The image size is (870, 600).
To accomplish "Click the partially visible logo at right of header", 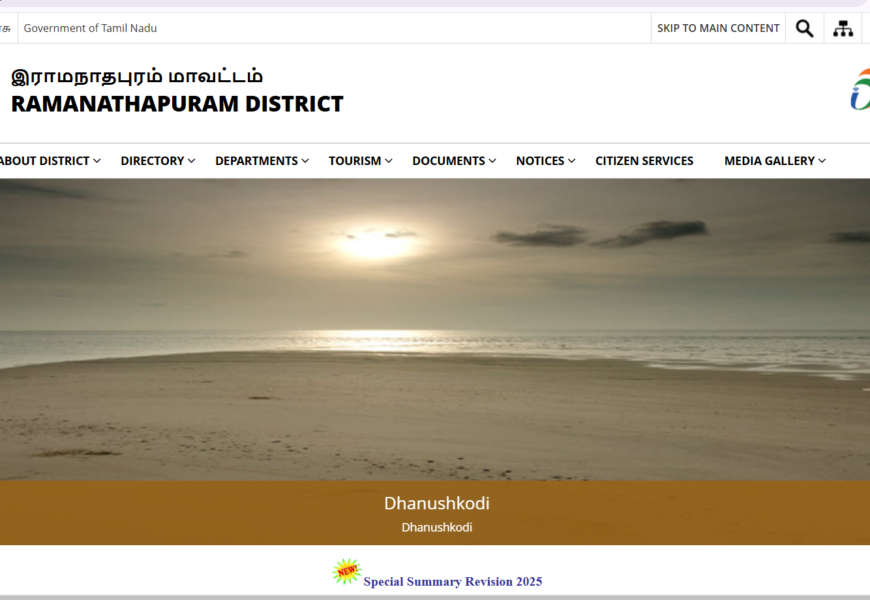I will point(860,90).
